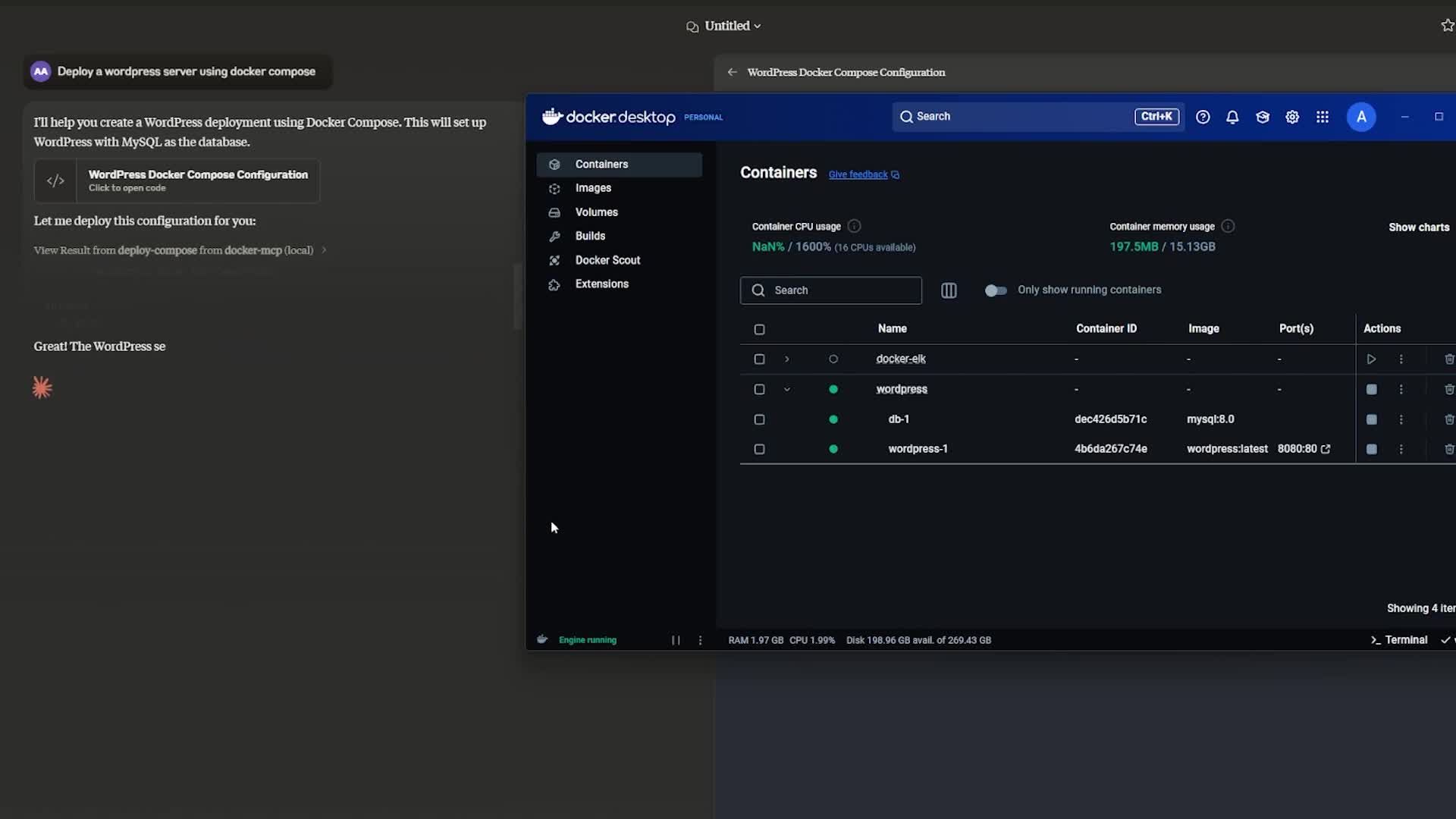Open the docker-elk stack name
Viewport: 1456px width, 819px height.
[900, 359]
